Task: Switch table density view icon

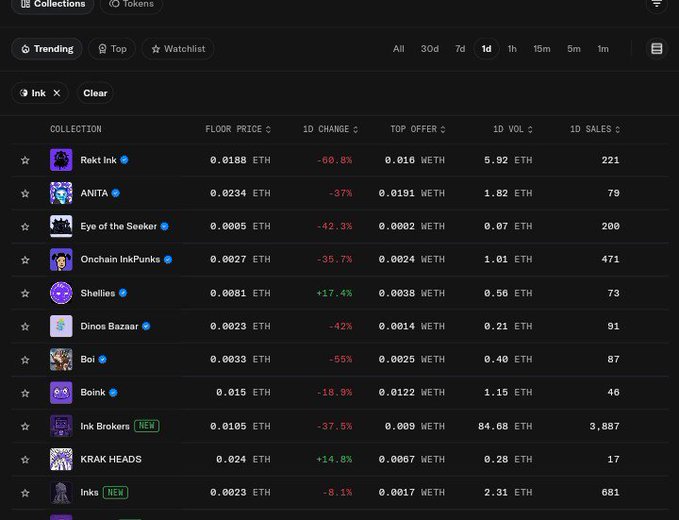Action: click(x=656, y=48)
